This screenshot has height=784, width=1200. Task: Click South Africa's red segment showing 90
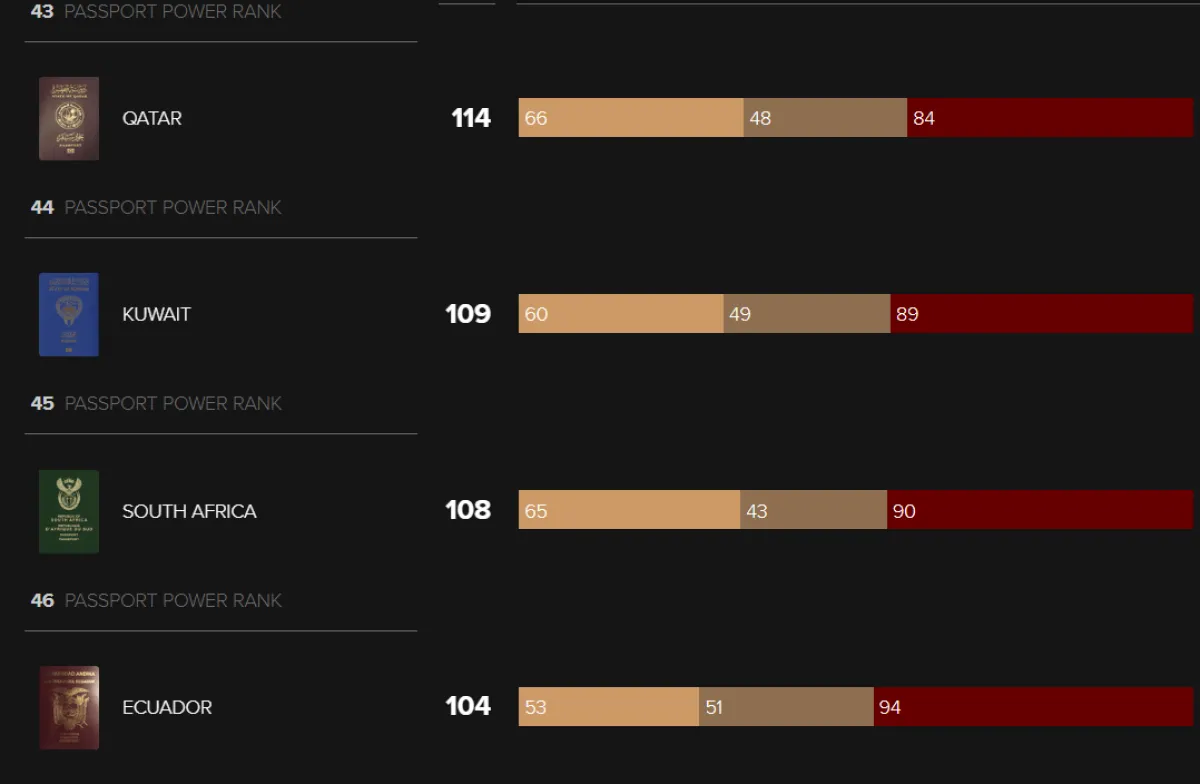pos(1040,511)
